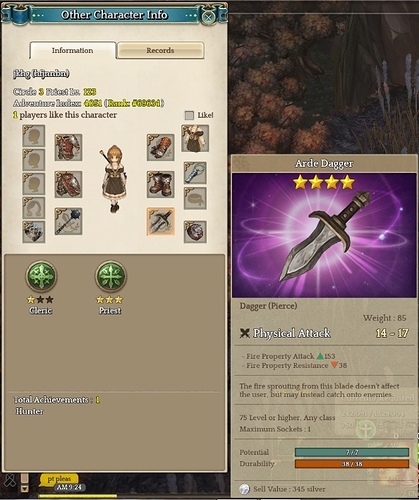Select the leather boots slot
Image resolution: width=419 pixels, height=500 pixels.
(161, 184)
